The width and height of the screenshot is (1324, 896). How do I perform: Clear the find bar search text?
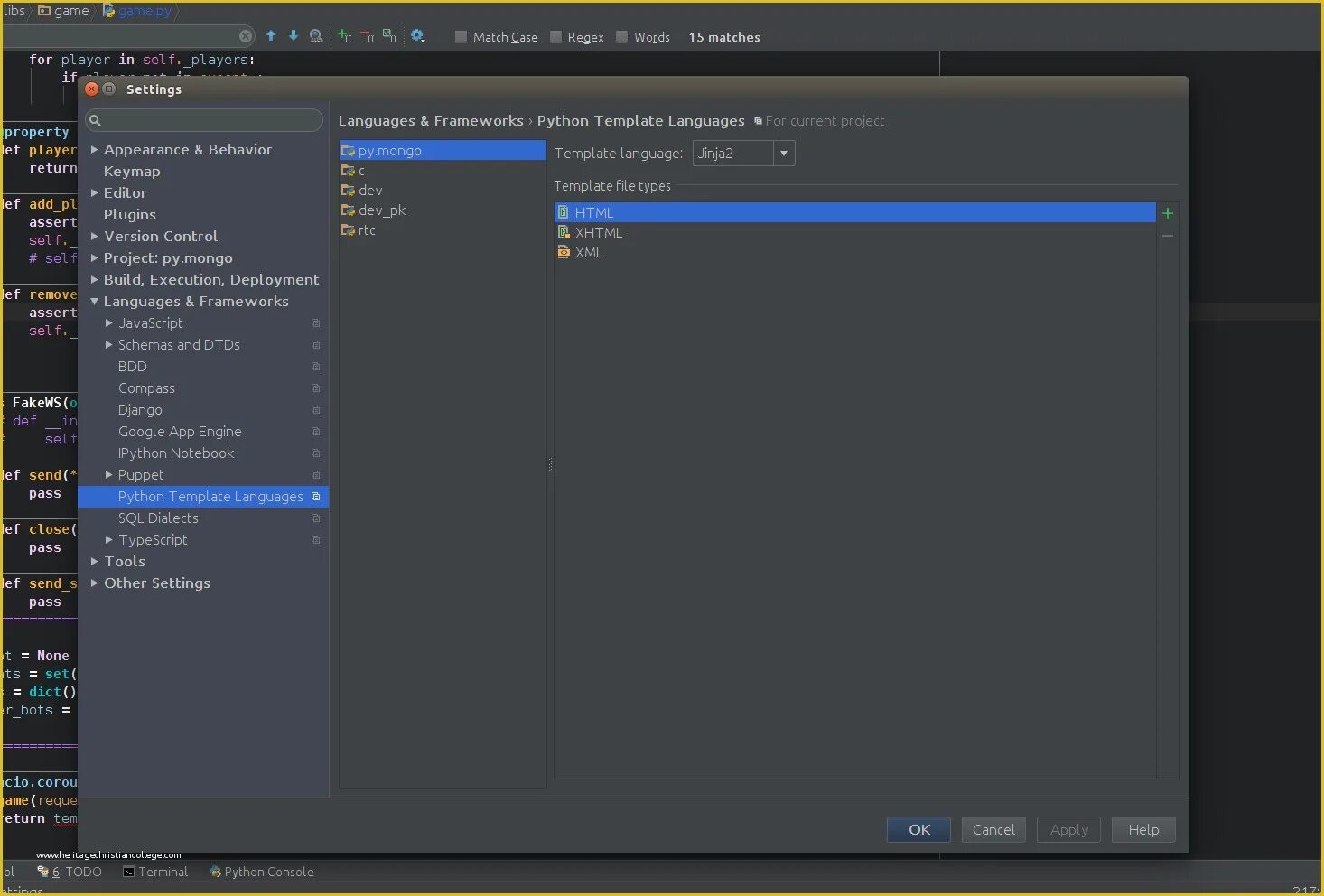[246, 36]
